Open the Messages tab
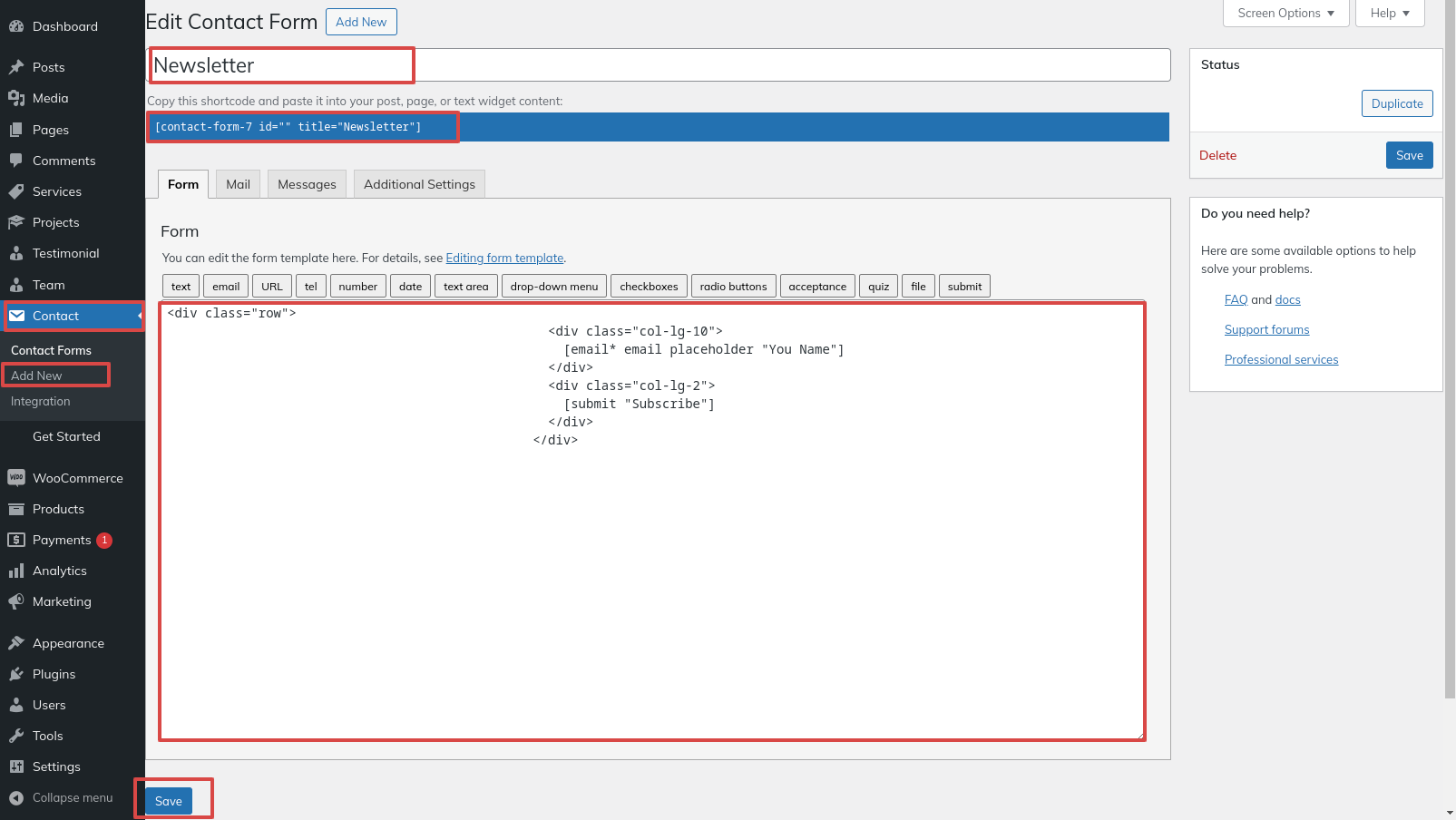This screenshot has height=820, width=1456. (307, 184)
